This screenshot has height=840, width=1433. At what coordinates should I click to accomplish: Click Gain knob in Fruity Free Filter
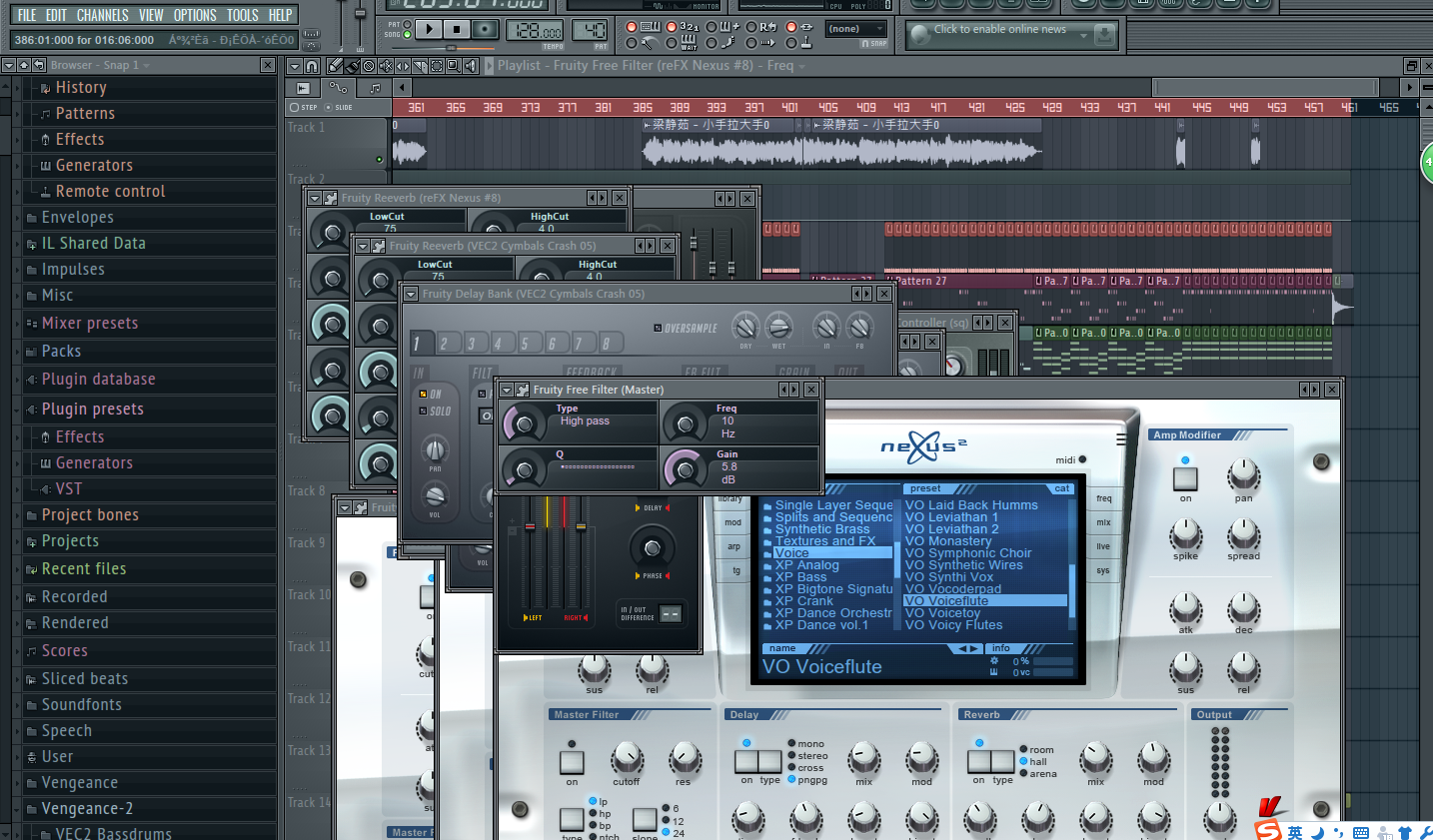(x=685, y=468)
